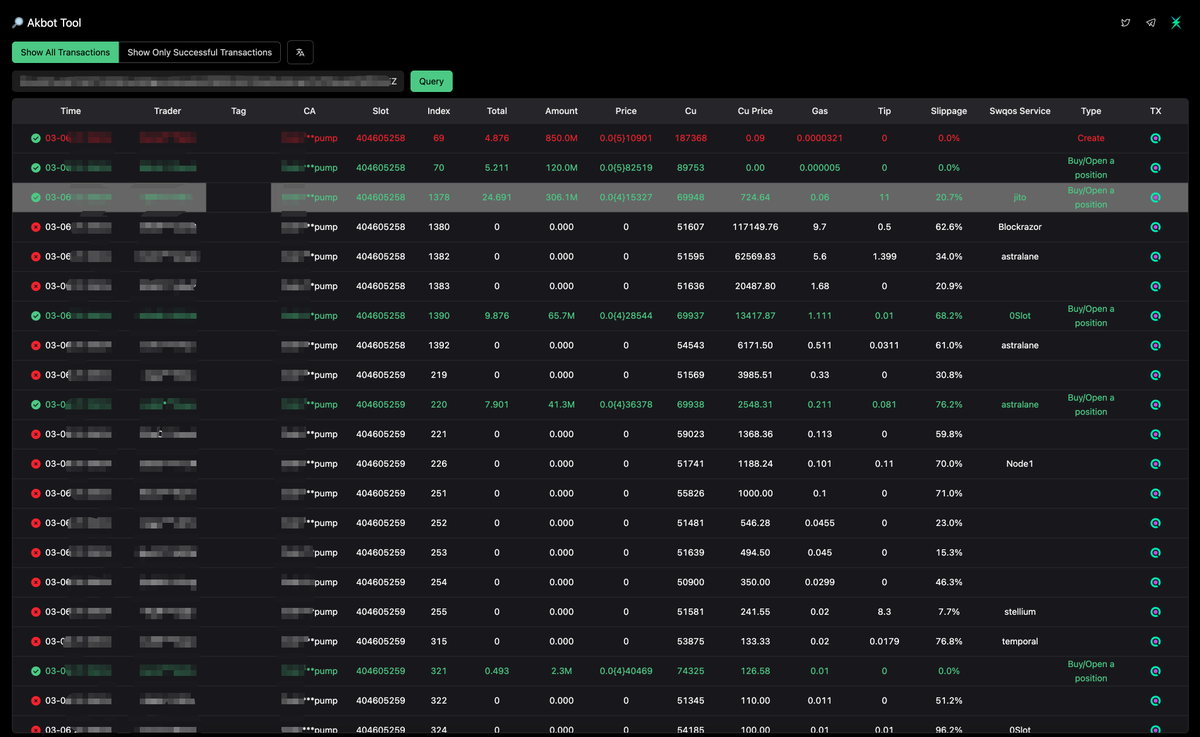Image resolution: width=1200 pixels, height=737 pixels.
Task: Click the Trader column header
Action: (x=168, y=111)
